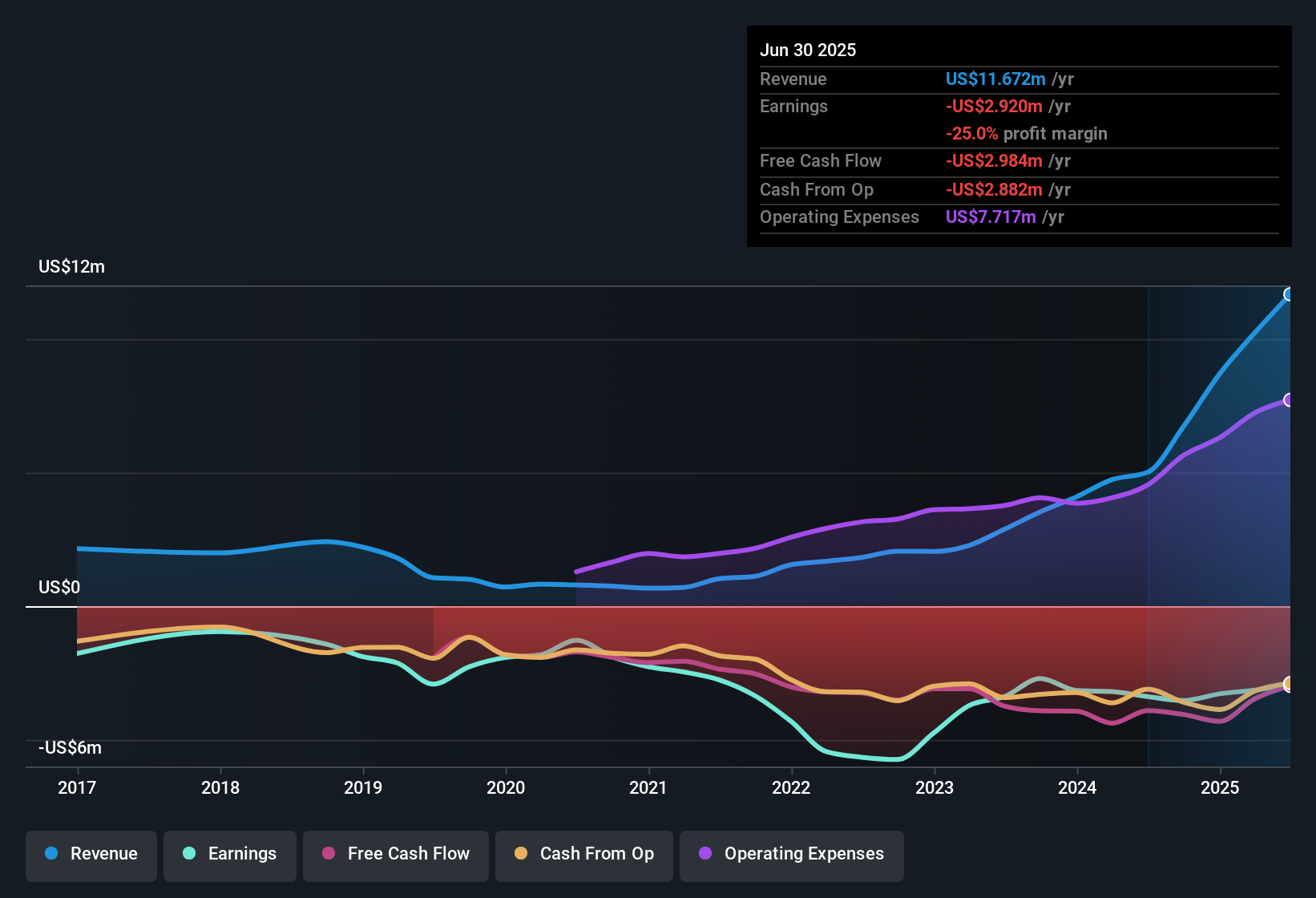
Task: Click the Revenue endpoint marker on chart
Action: pos(1289,295)
